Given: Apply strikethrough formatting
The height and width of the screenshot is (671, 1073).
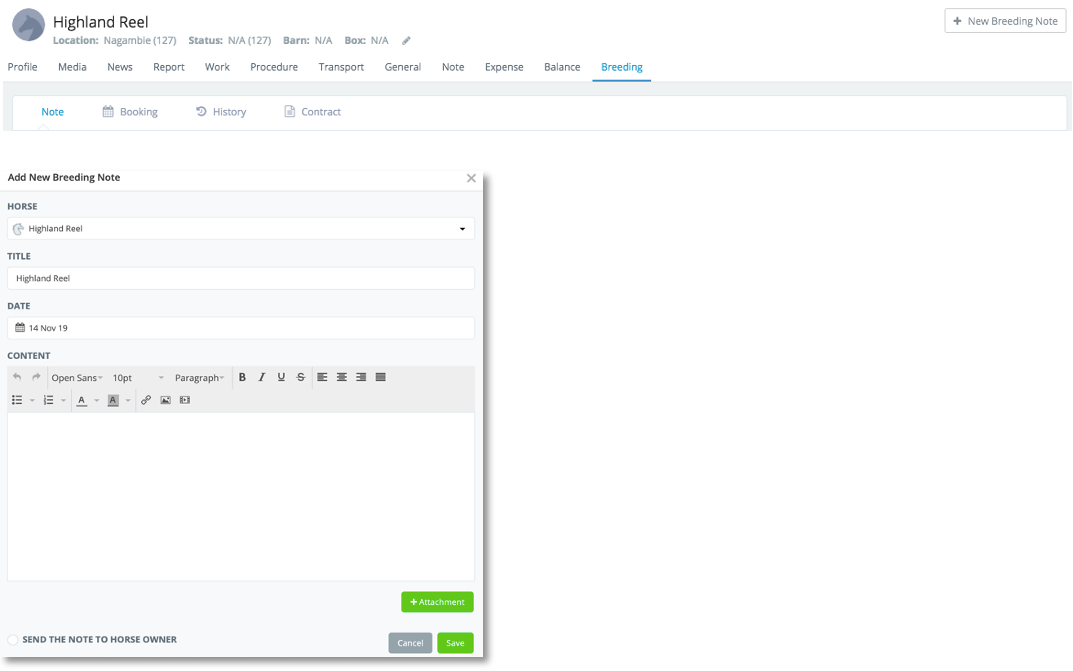Looking at the screenshot, I should pos(301,377).
